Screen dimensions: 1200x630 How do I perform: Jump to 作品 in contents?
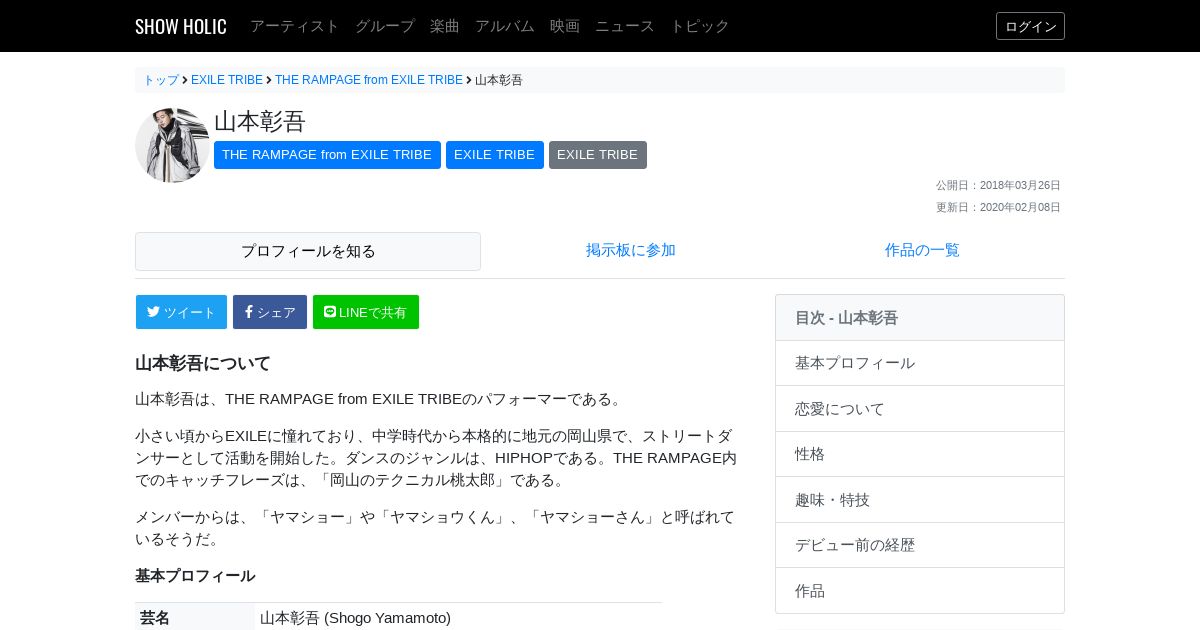(x=920, y=591)
